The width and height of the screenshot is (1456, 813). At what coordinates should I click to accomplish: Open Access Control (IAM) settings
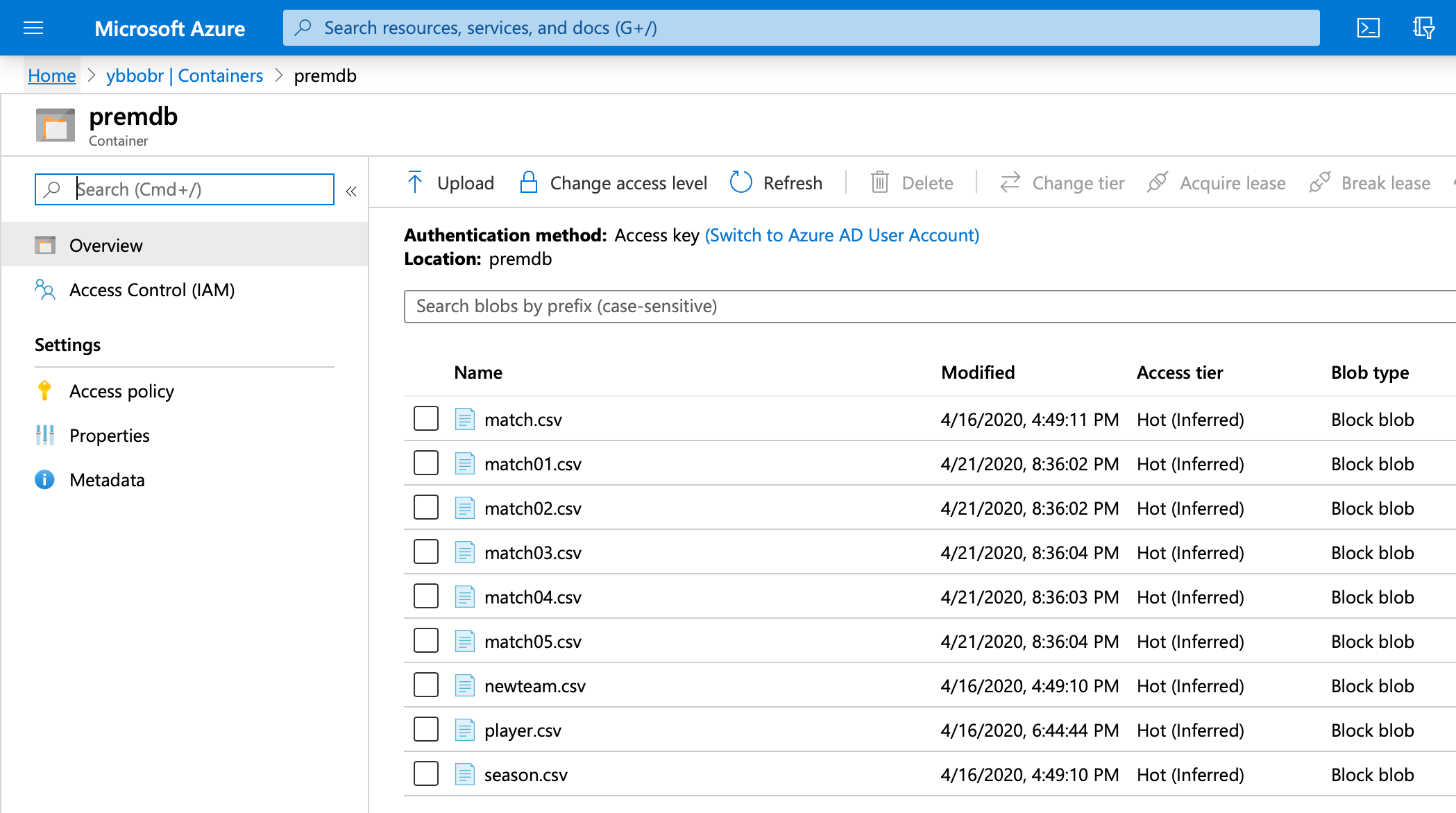(151, 290)
